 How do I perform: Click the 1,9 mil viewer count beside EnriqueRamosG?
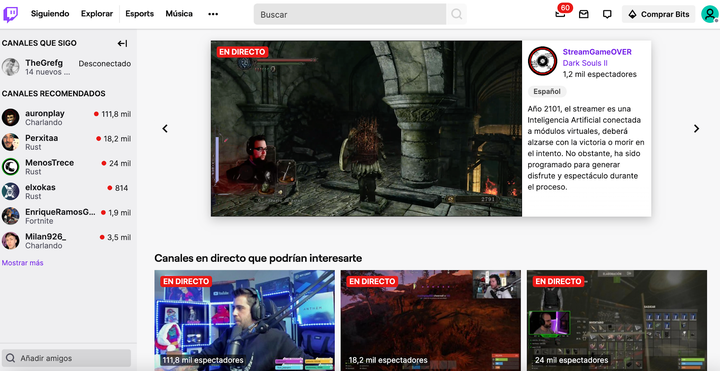(119, 213)
